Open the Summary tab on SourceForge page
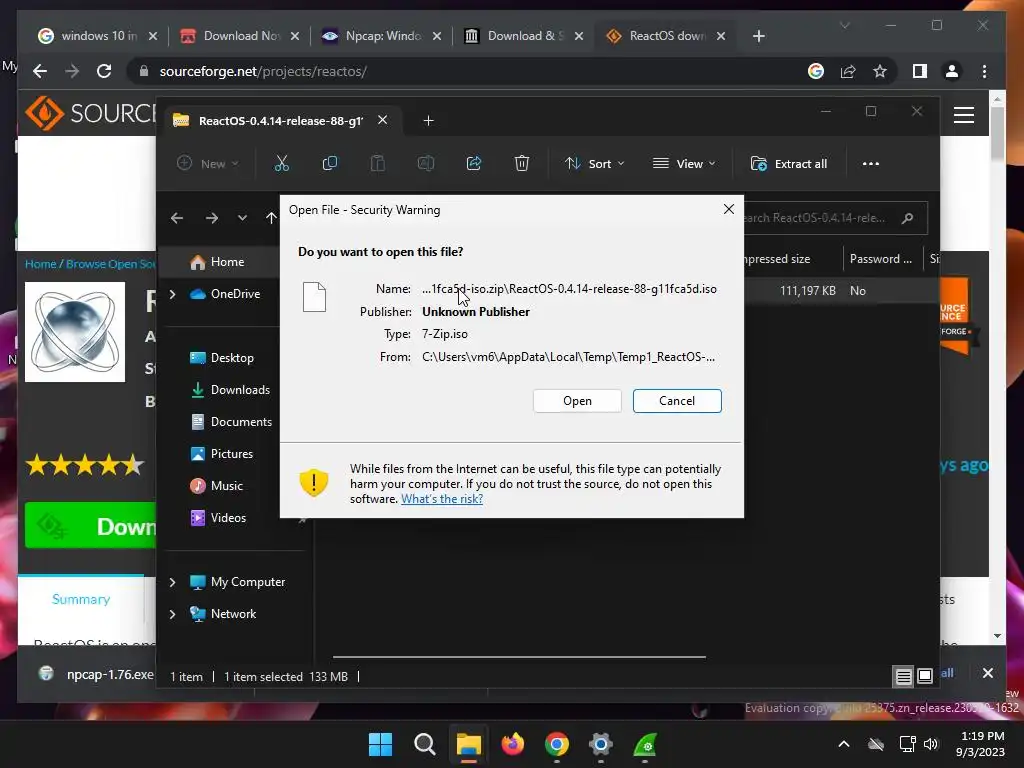 [x=81, y=599]
